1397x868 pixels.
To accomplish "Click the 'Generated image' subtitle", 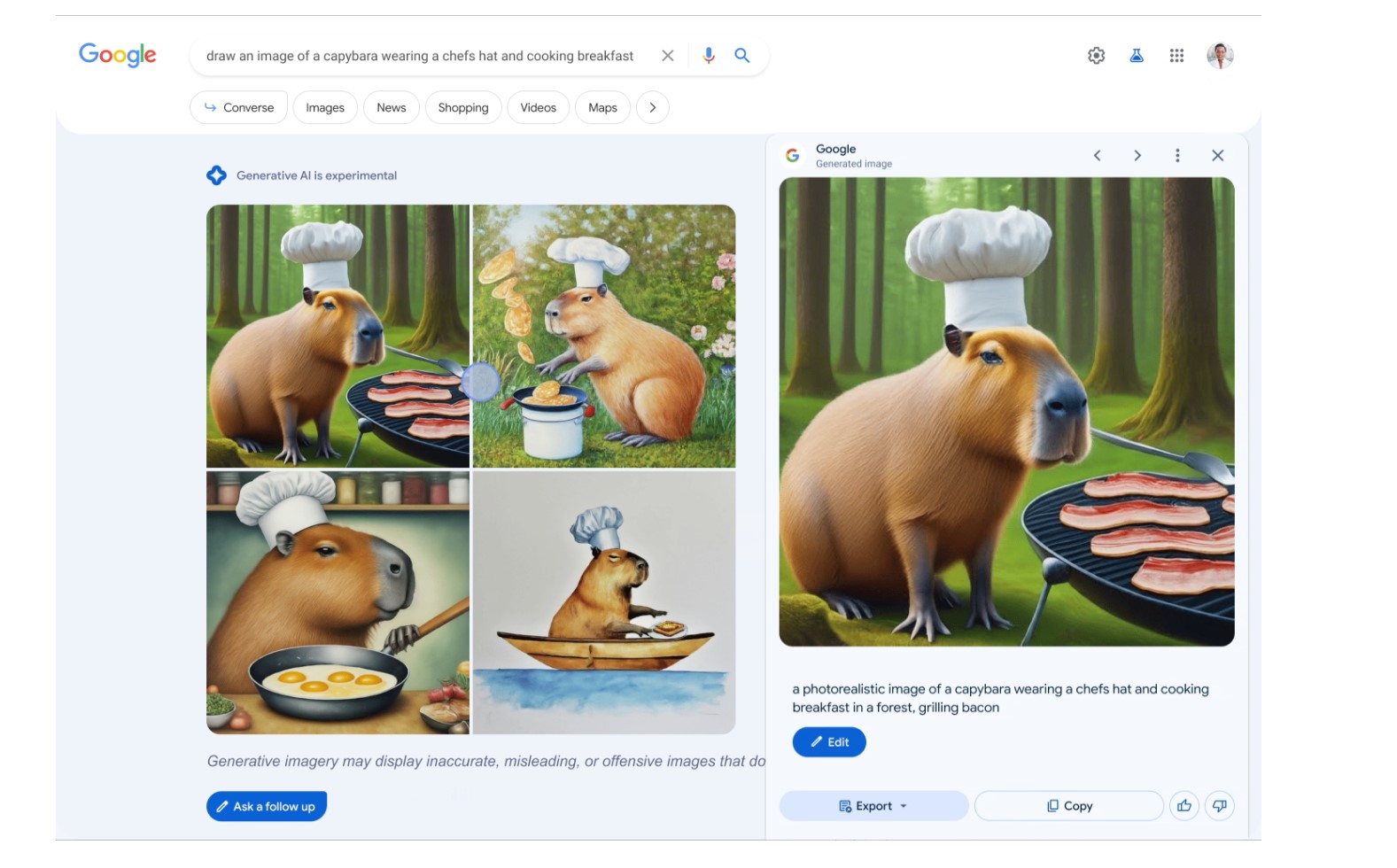I will coord(854,164).
